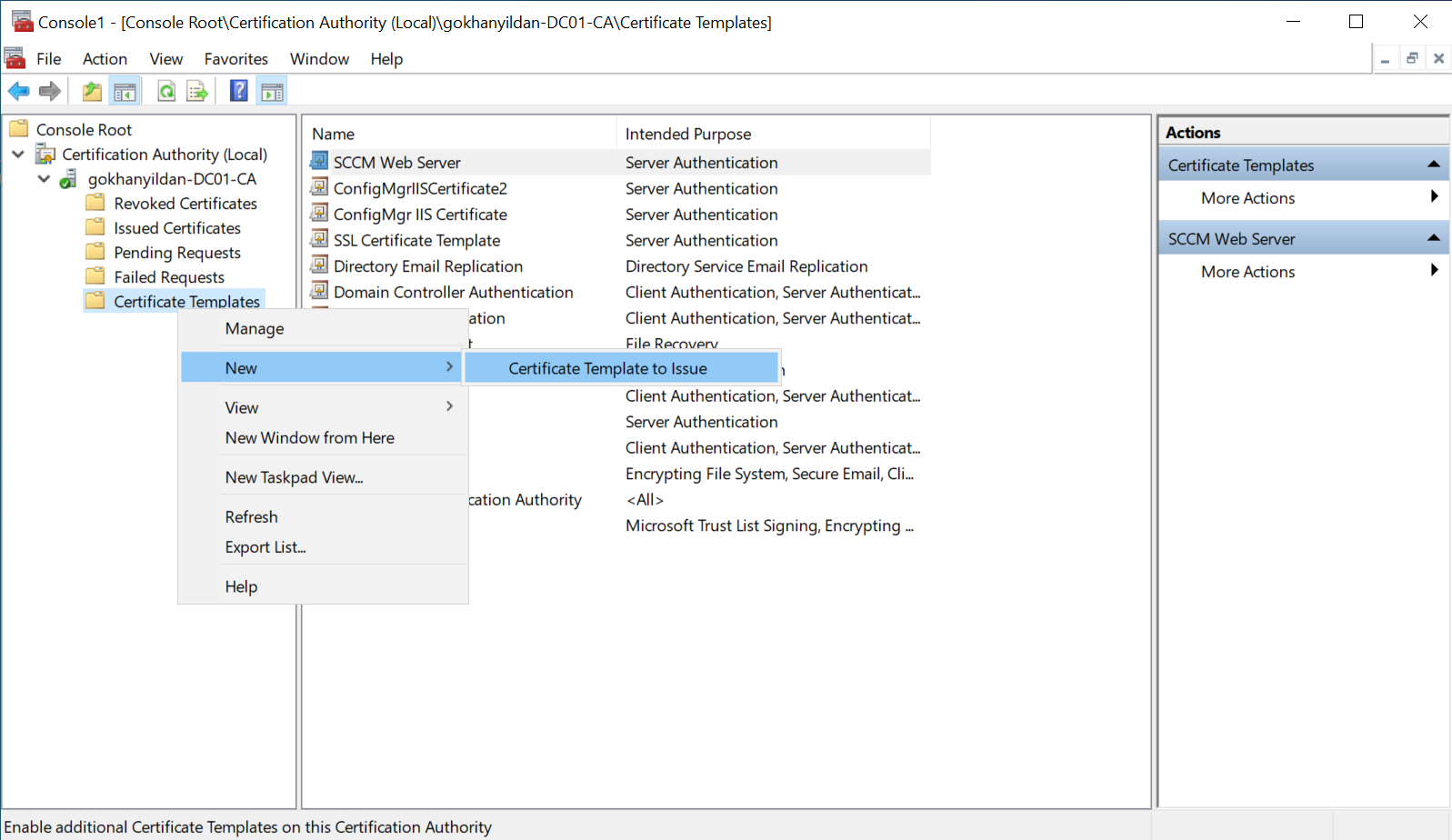Click the Issued Certificates folder icon
The width and height of the screenshot is (1452, 840).
coord(95,227)
